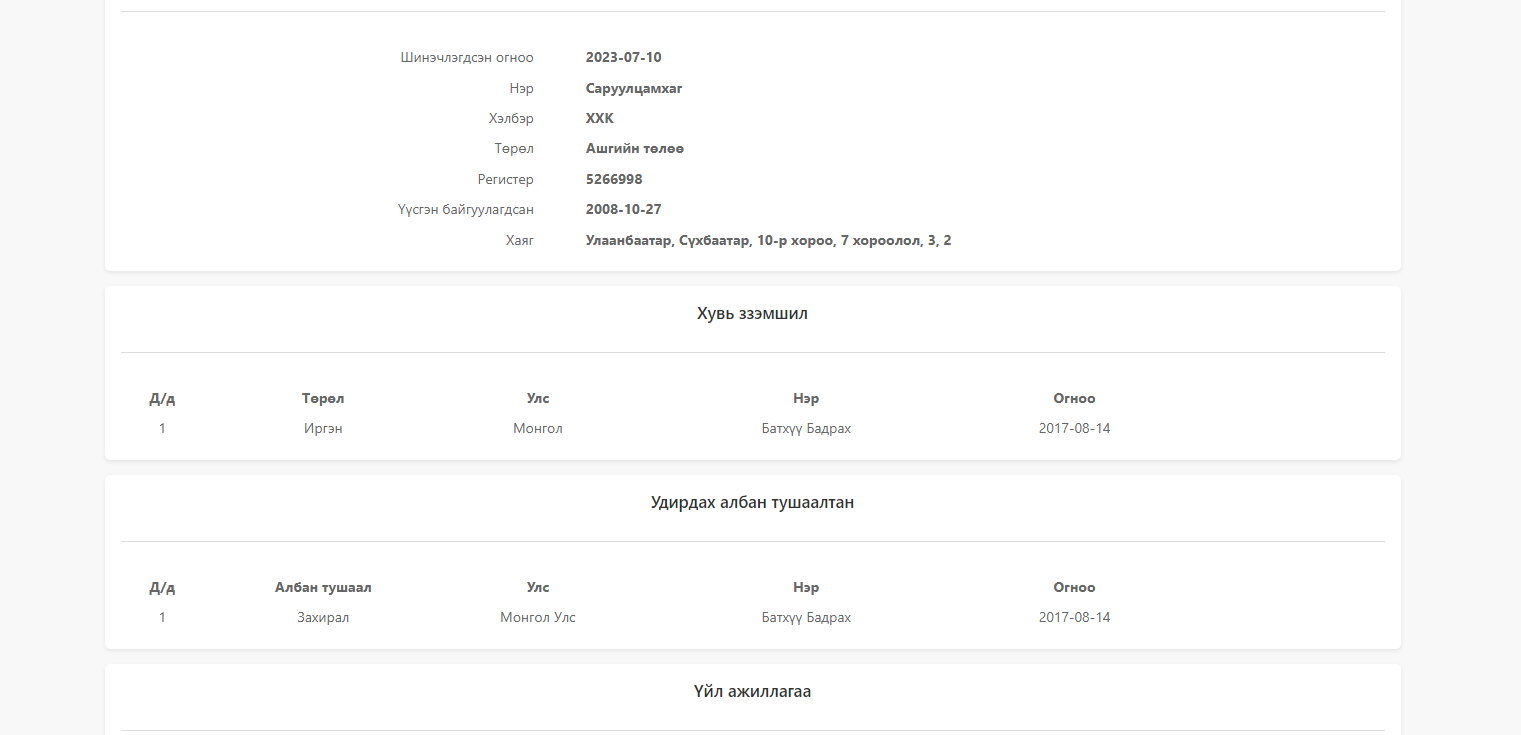Click the updated date 2023-07-10

(x=623, y=58)
